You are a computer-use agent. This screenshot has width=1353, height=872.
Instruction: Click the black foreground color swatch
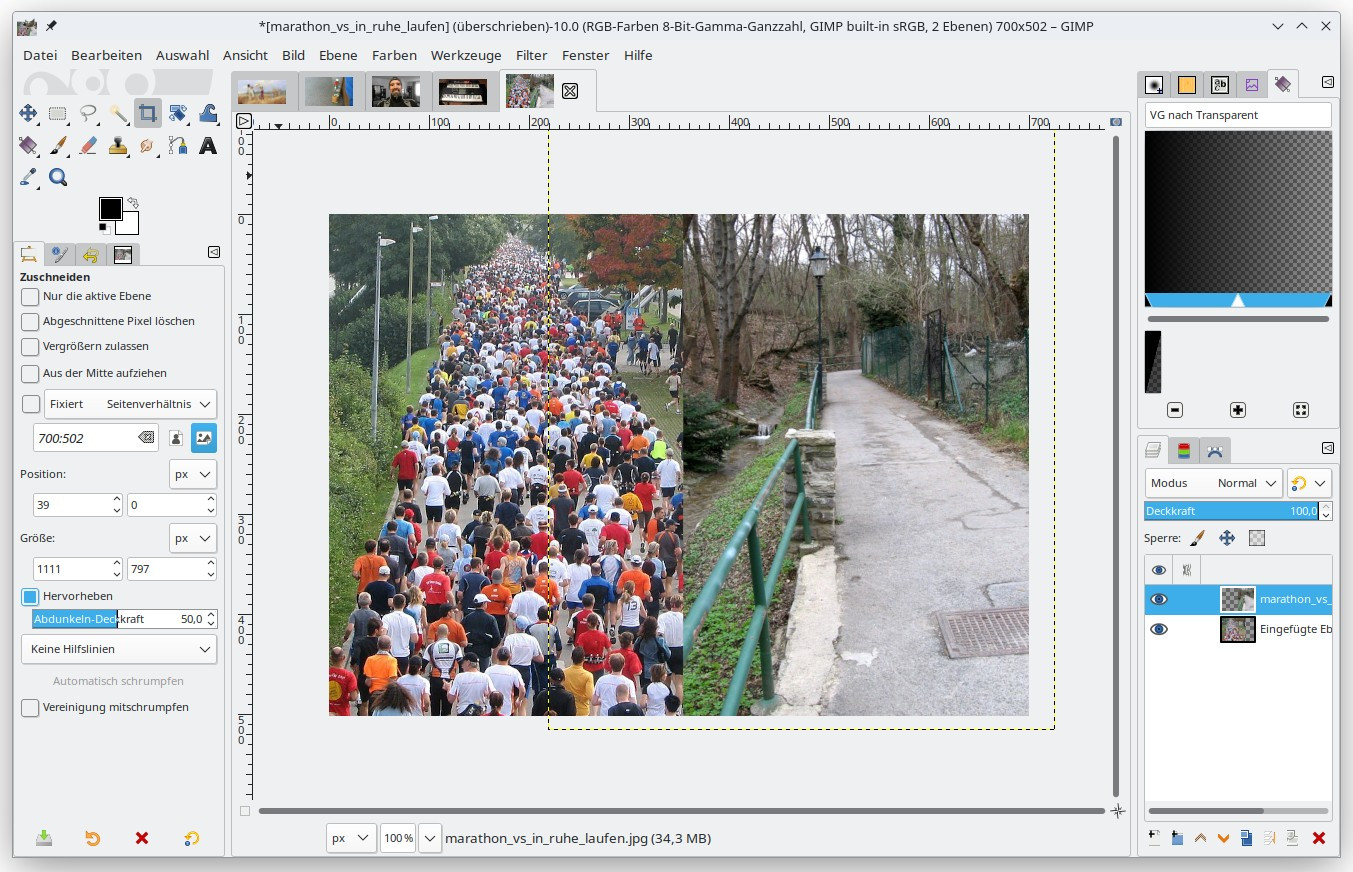110,208
